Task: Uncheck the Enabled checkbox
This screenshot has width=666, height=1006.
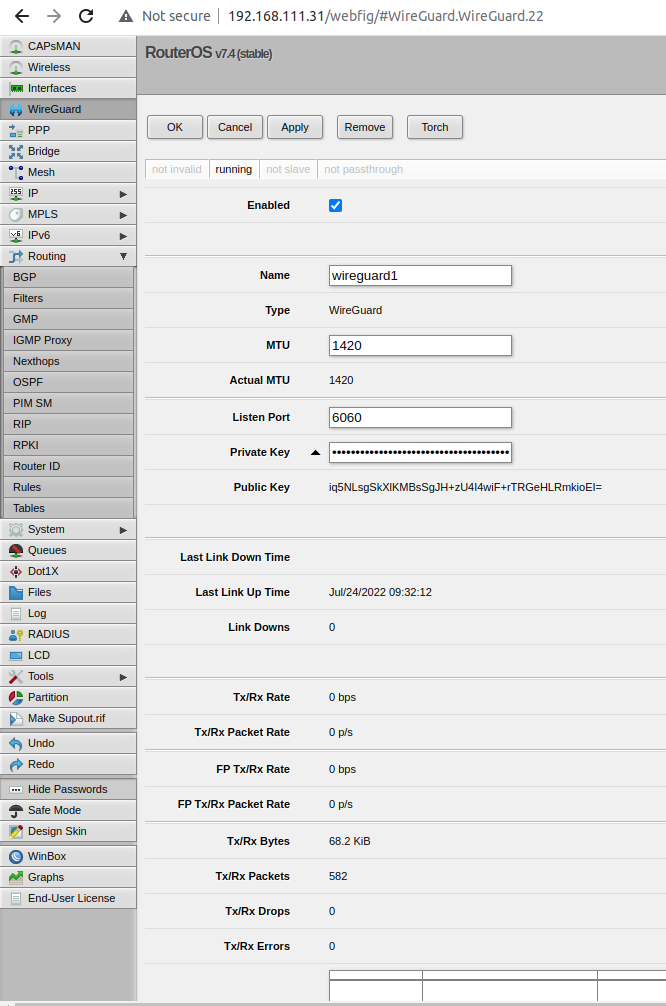Action: 336,205
